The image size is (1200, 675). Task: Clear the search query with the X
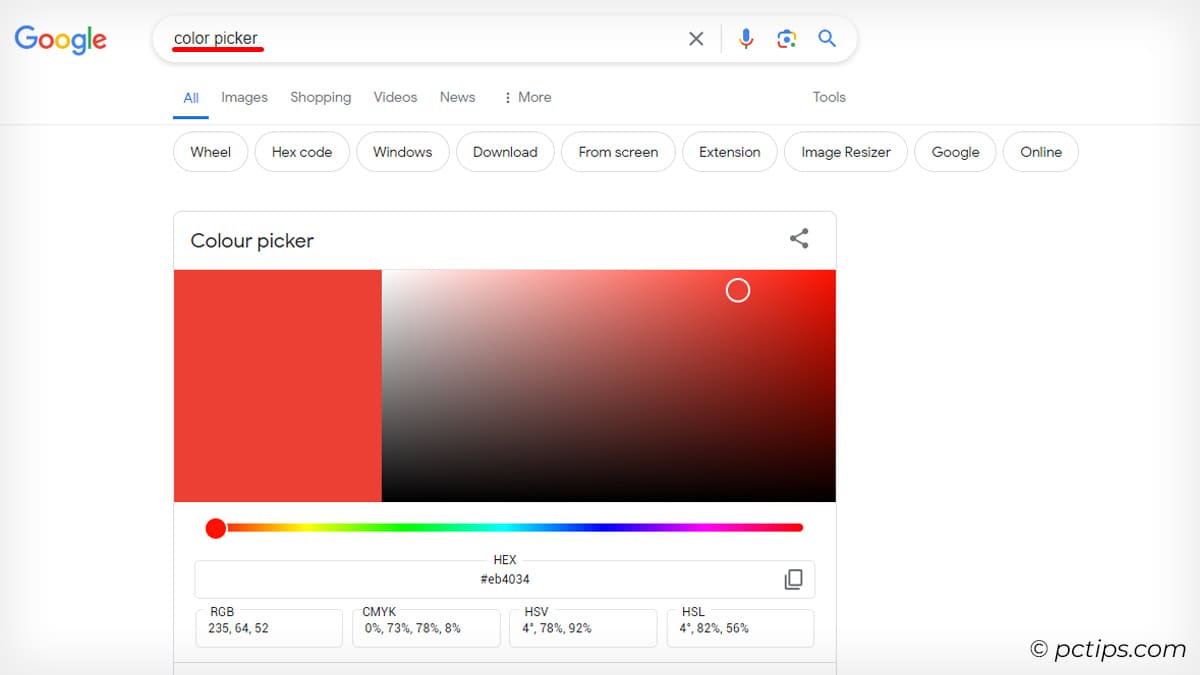(x=696, y=38)
